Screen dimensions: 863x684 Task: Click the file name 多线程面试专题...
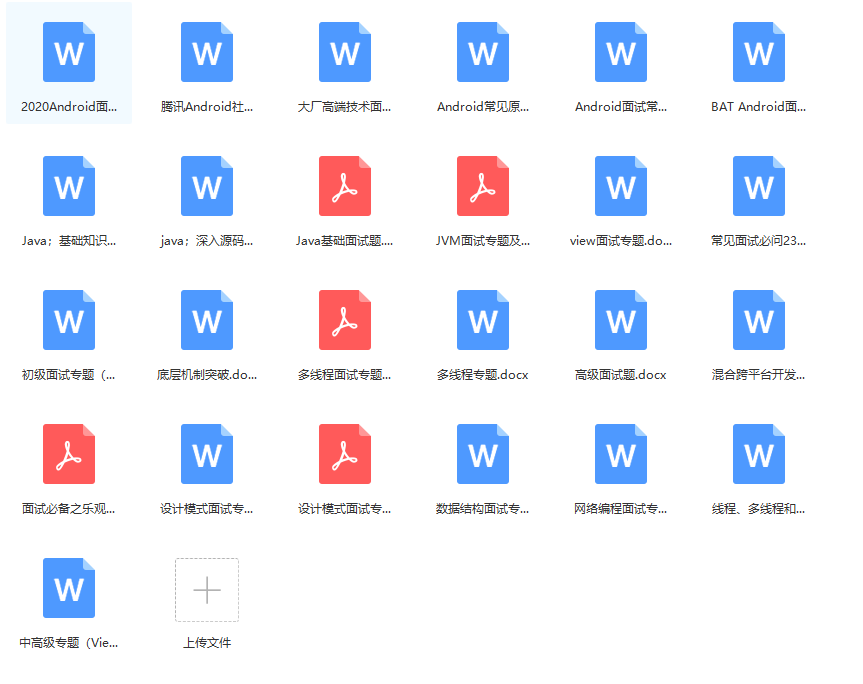[345, 375]
